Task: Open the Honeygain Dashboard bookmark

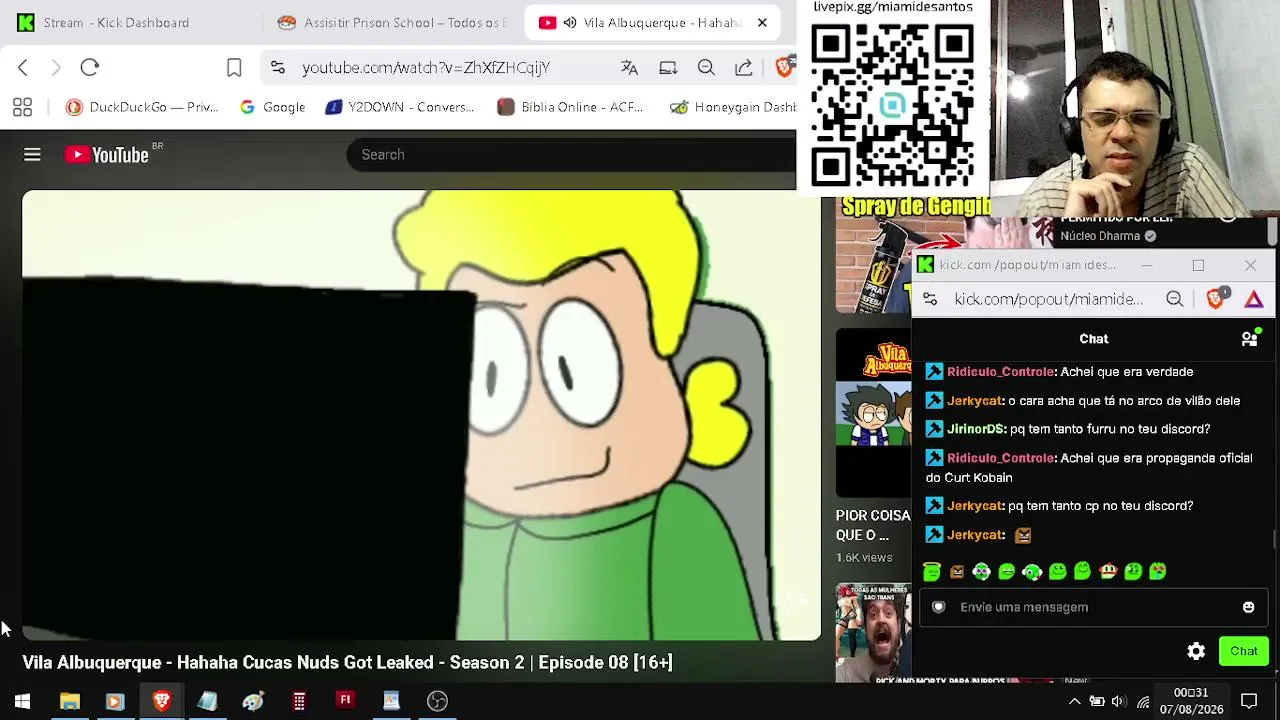Action: tap(733, 107)
